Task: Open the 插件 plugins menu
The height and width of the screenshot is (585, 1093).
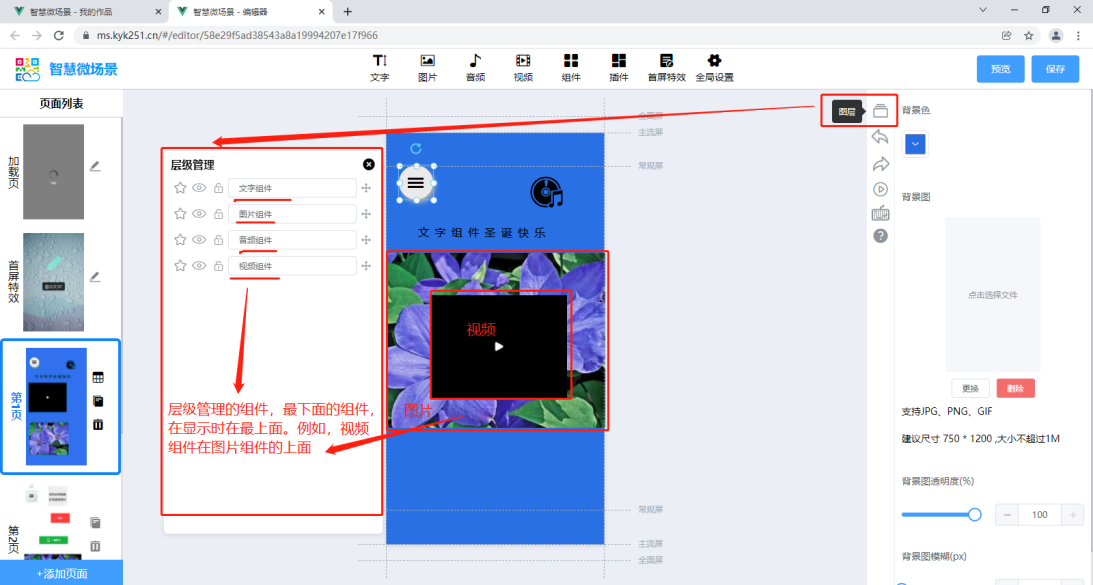Action: tap(618, 67)
